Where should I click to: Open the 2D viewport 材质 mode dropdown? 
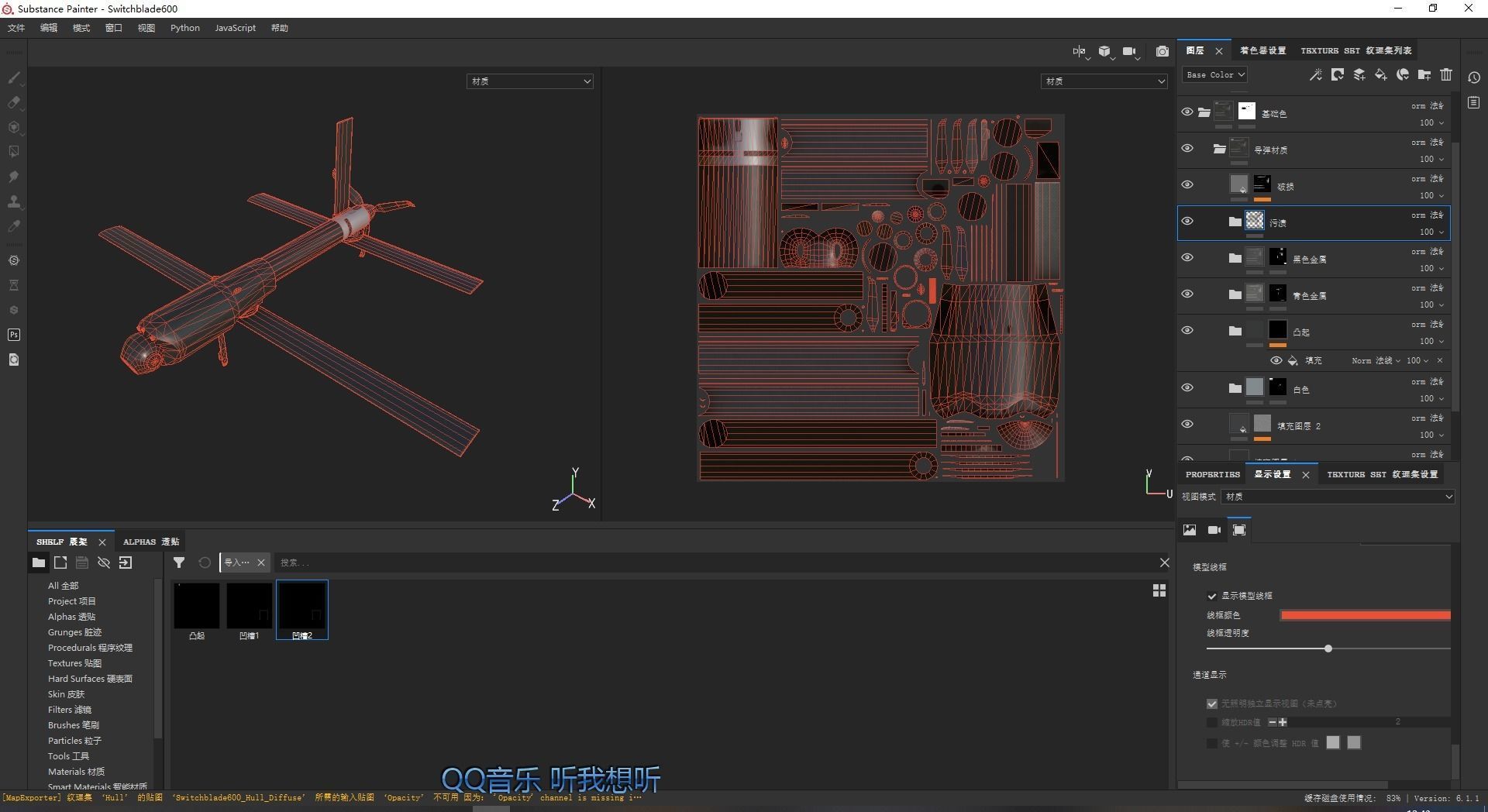(1104, 81)
